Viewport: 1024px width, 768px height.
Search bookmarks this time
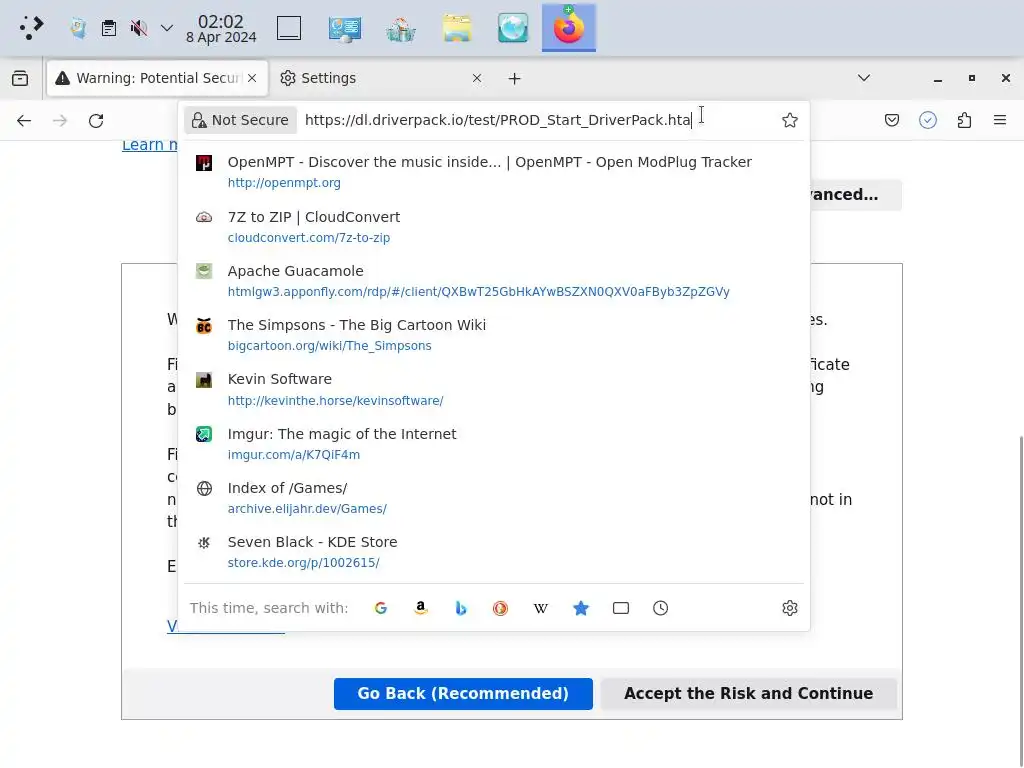click(581, 609)
